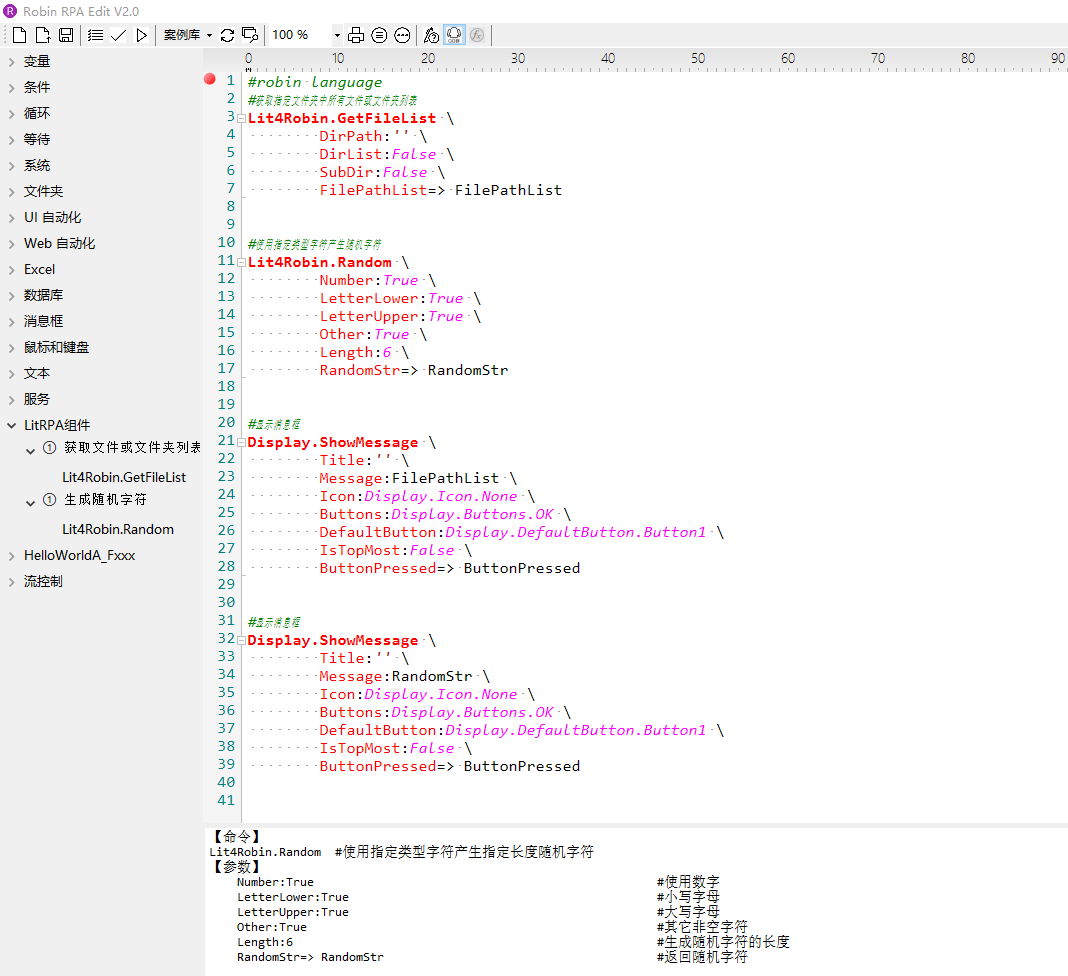The width and height of the screenshot is (1068, 976).
Task: Click the list format icon in the toolbar
Action: pos(95,35)
